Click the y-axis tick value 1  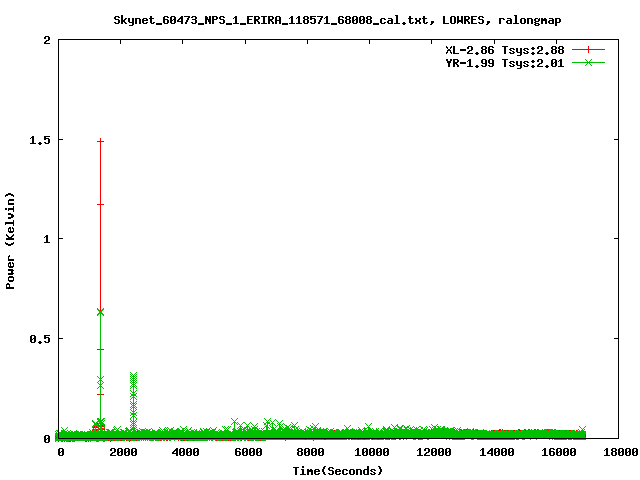tap(47, 239)
